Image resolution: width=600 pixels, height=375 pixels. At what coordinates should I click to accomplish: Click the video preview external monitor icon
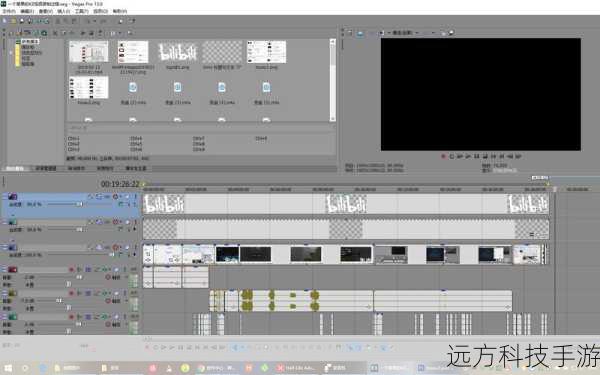(360, 33)
